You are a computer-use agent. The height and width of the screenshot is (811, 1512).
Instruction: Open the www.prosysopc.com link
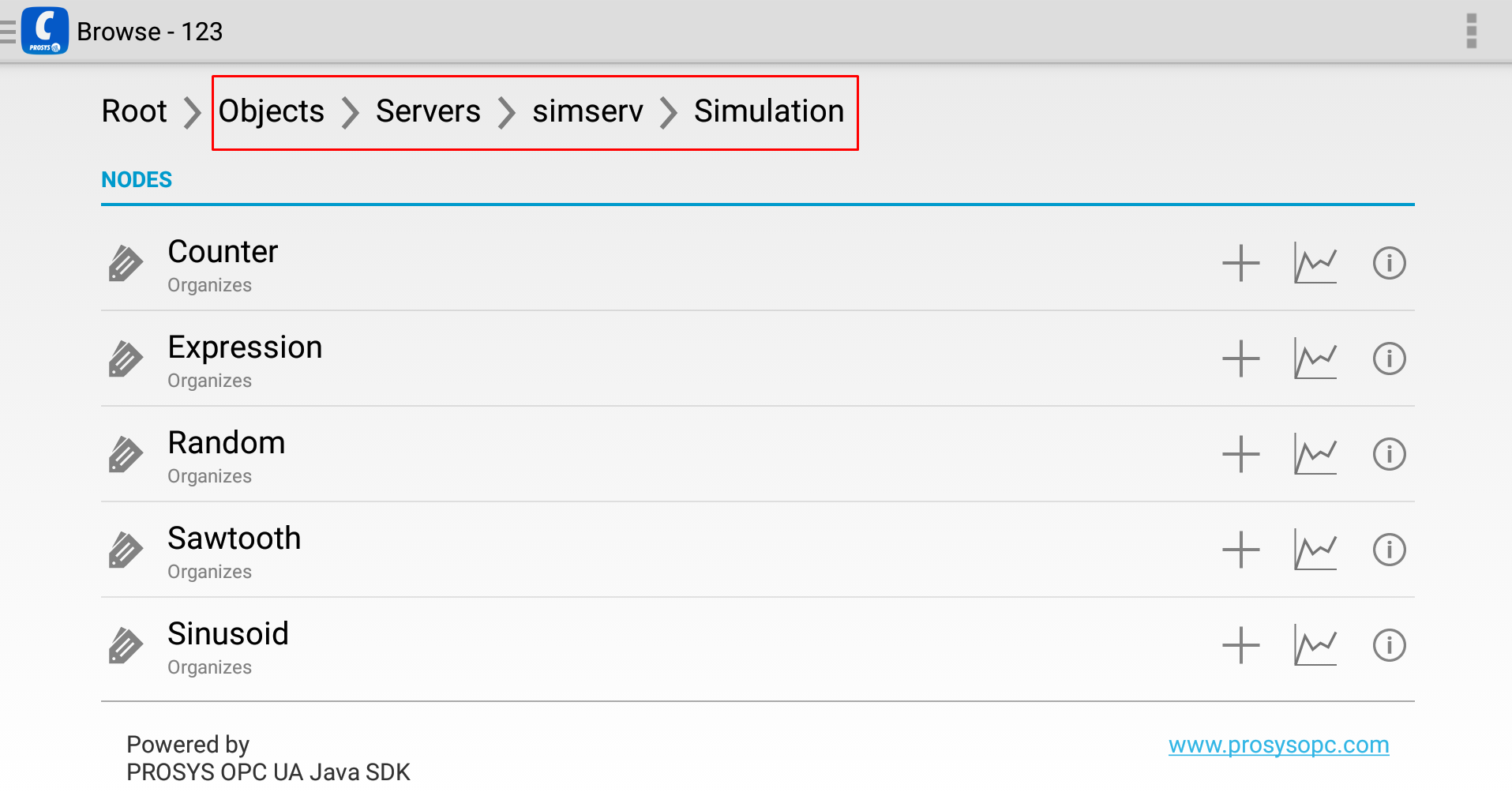1278,745
